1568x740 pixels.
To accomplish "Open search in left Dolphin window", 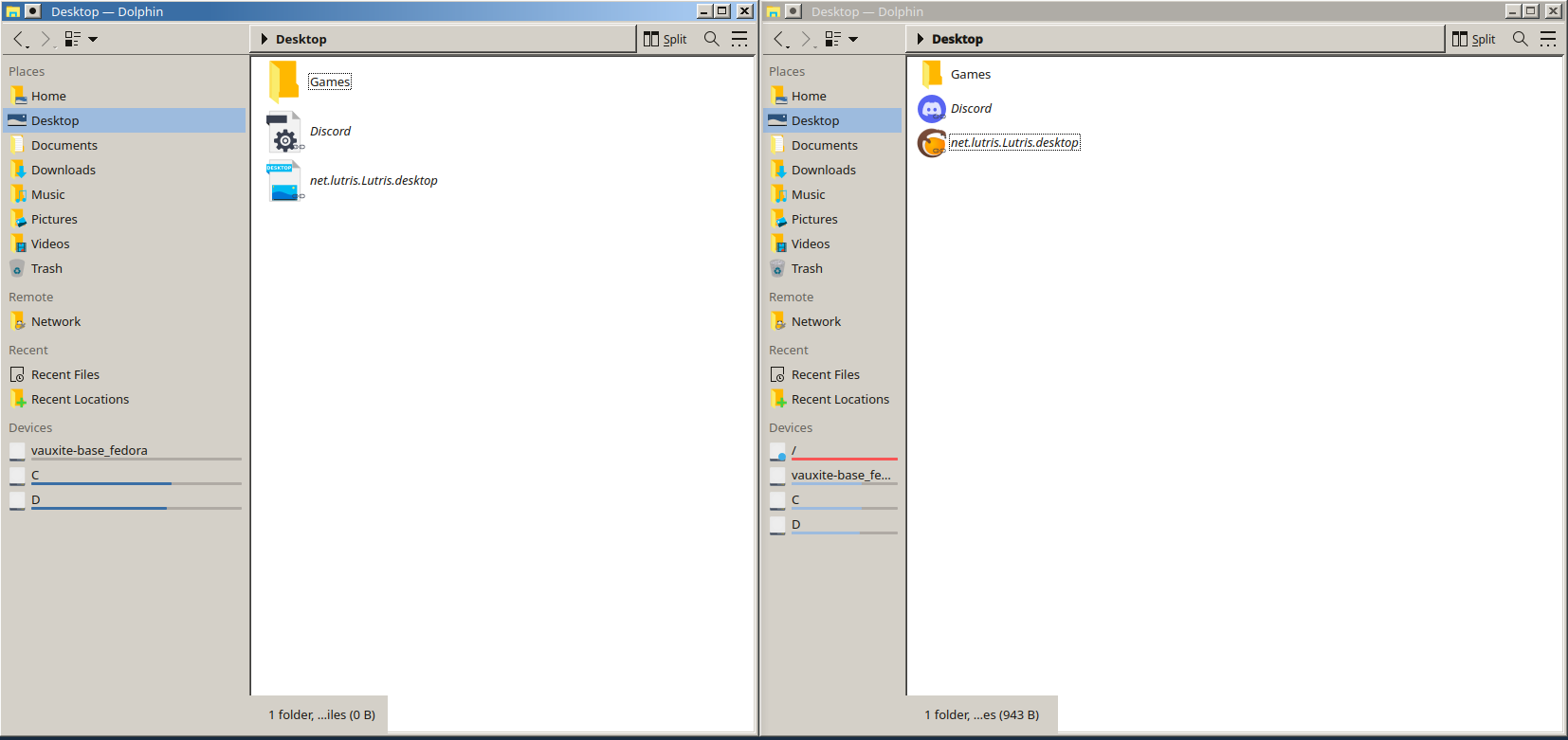I will point(712,39).
